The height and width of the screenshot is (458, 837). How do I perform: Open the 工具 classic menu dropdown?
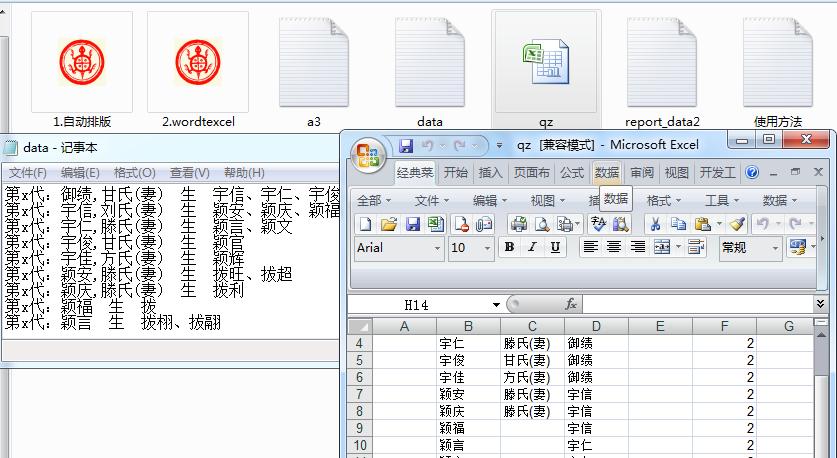click(722, 201)
